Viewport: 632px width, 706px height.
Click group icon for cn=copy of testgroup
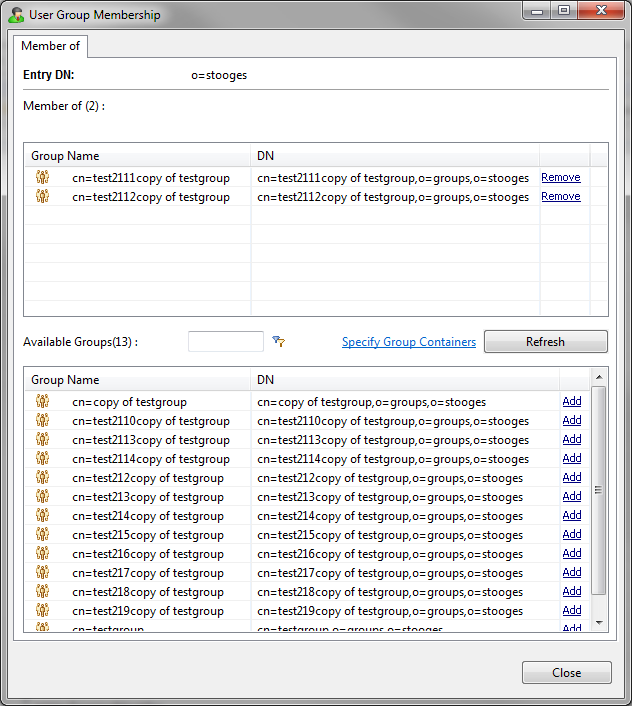click(x=42, y=402)
